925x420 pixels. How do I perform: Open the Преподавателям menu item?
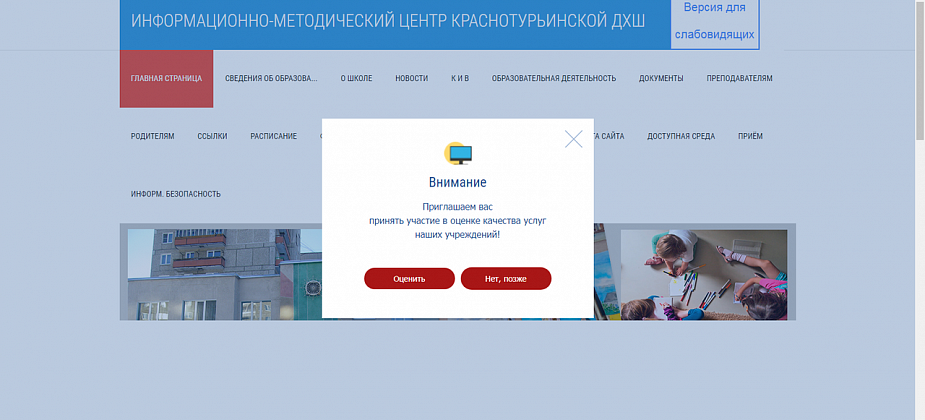click(x=740, y=78)
